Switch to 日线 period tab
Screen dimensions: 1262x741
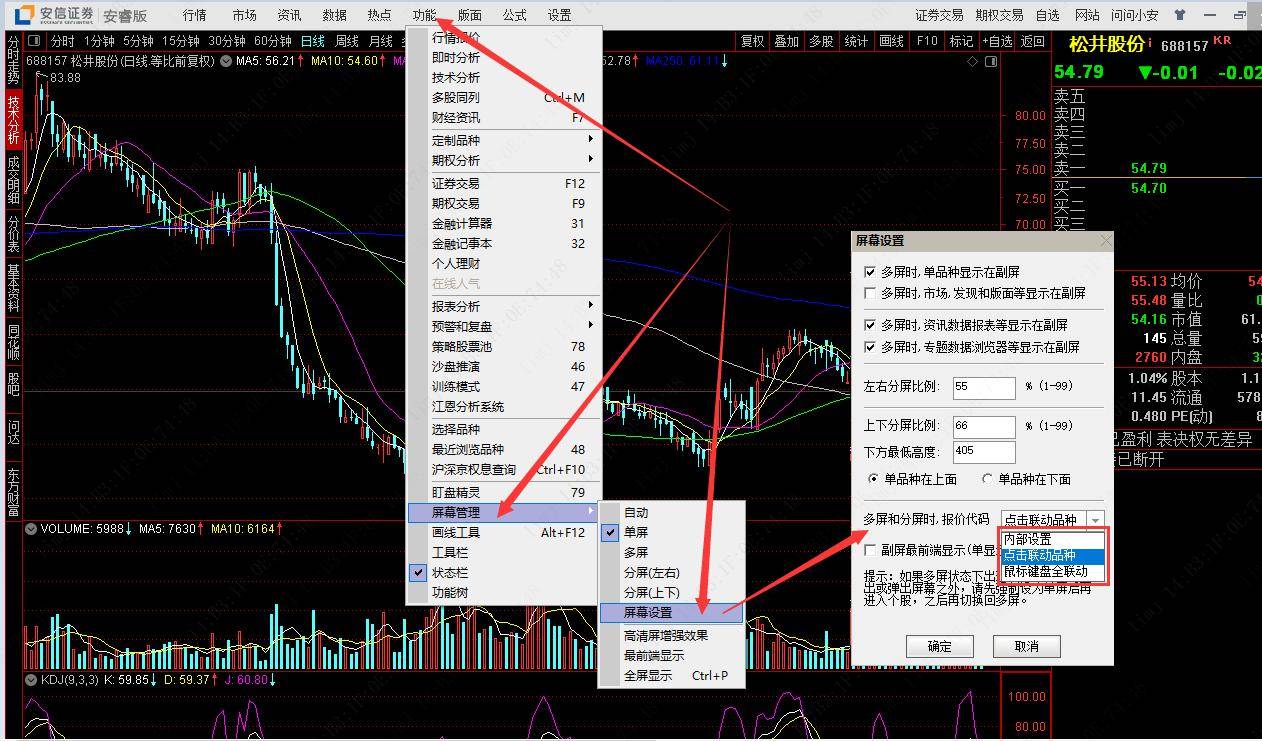(x=312, y=41)
